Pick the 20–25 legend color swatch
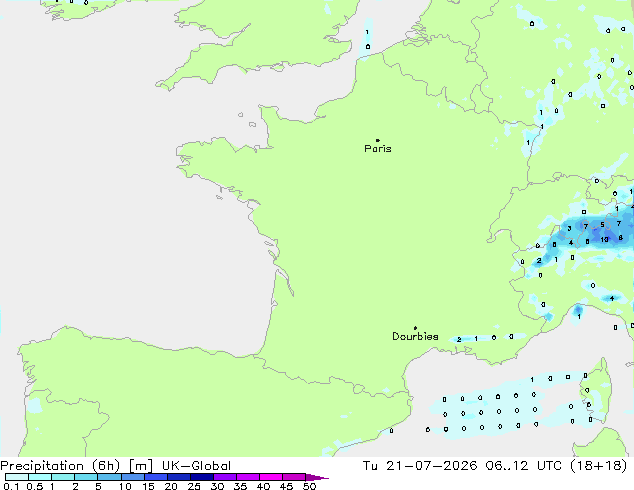The height and width of the screenshot is (490, 634). point(178,477)
